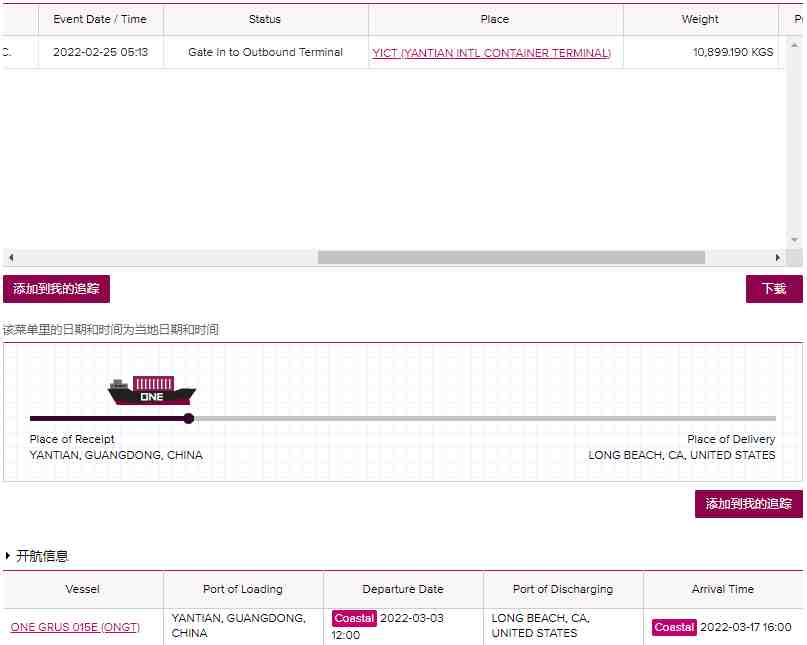This screenshot has height=645, width=807.
Task: Click the Place column header
Action: 495,20
